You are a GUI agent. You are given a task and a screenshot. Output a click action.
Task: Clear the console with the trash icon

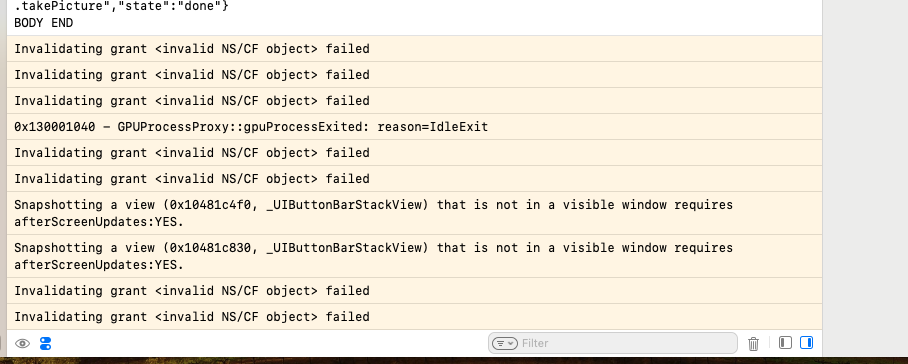753,344
